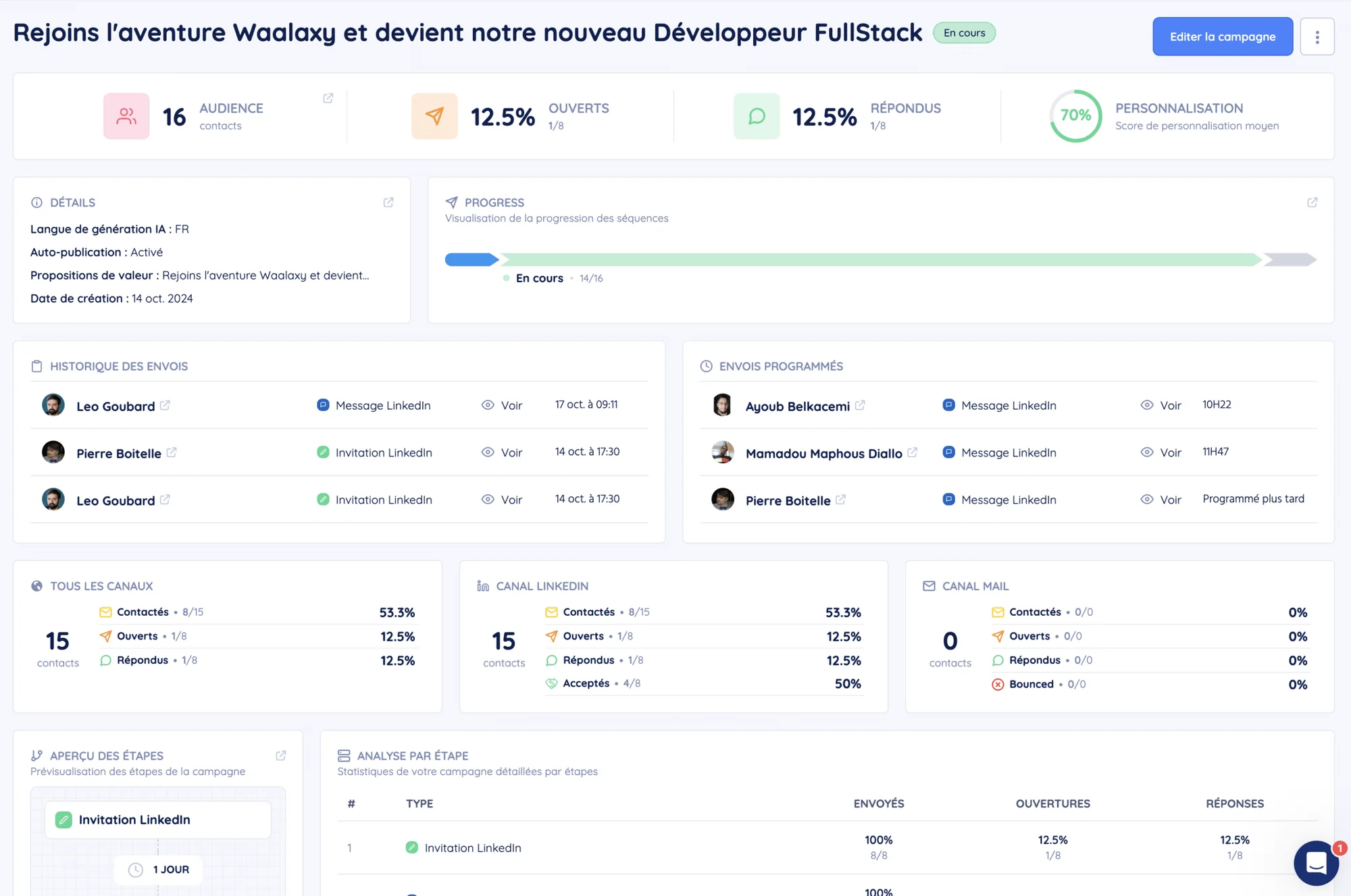Open Détails panel external link icon

point(388,202)
